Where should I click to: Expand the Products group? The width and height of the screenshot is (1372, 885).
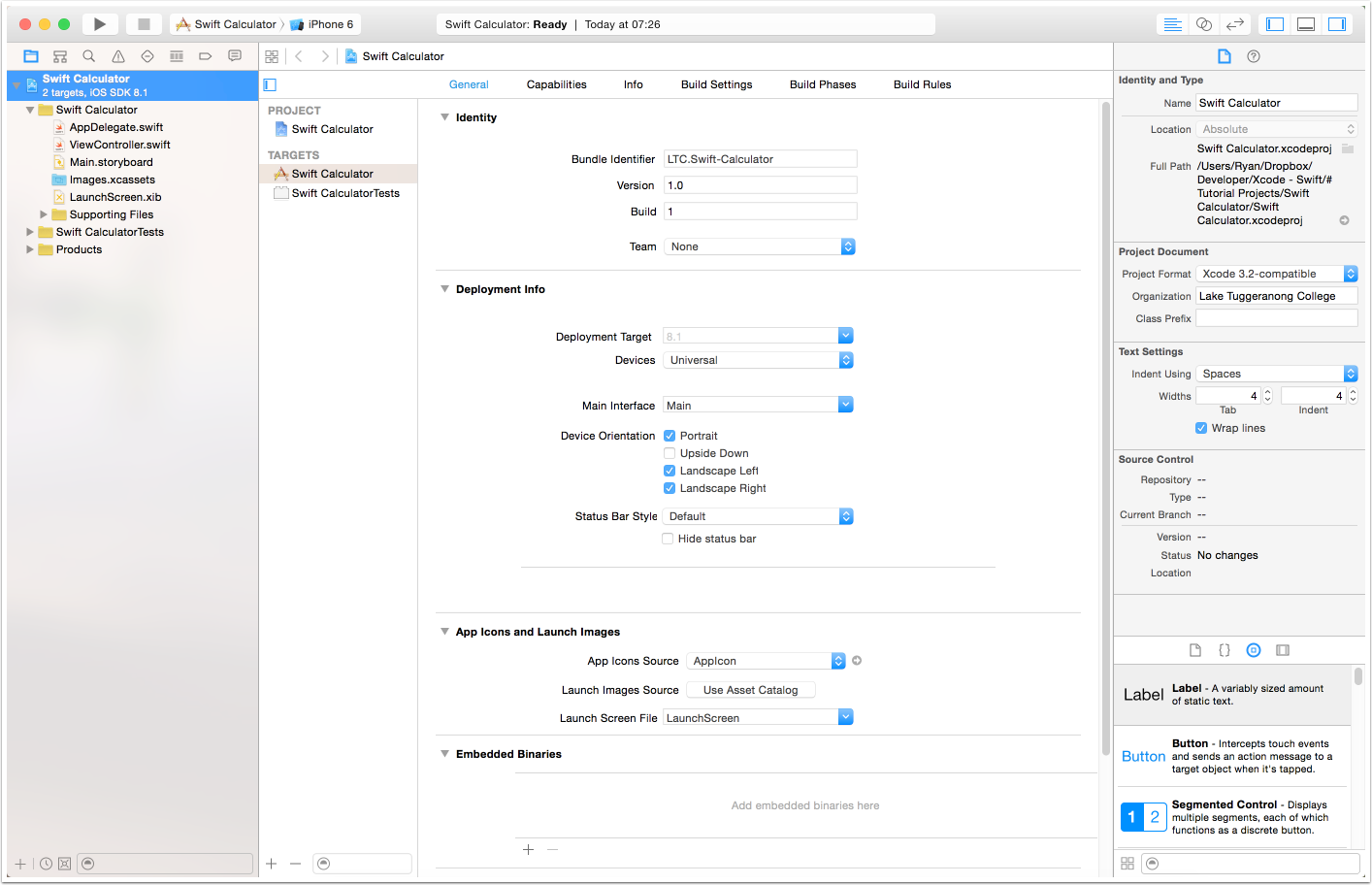(x=30, y=249)
